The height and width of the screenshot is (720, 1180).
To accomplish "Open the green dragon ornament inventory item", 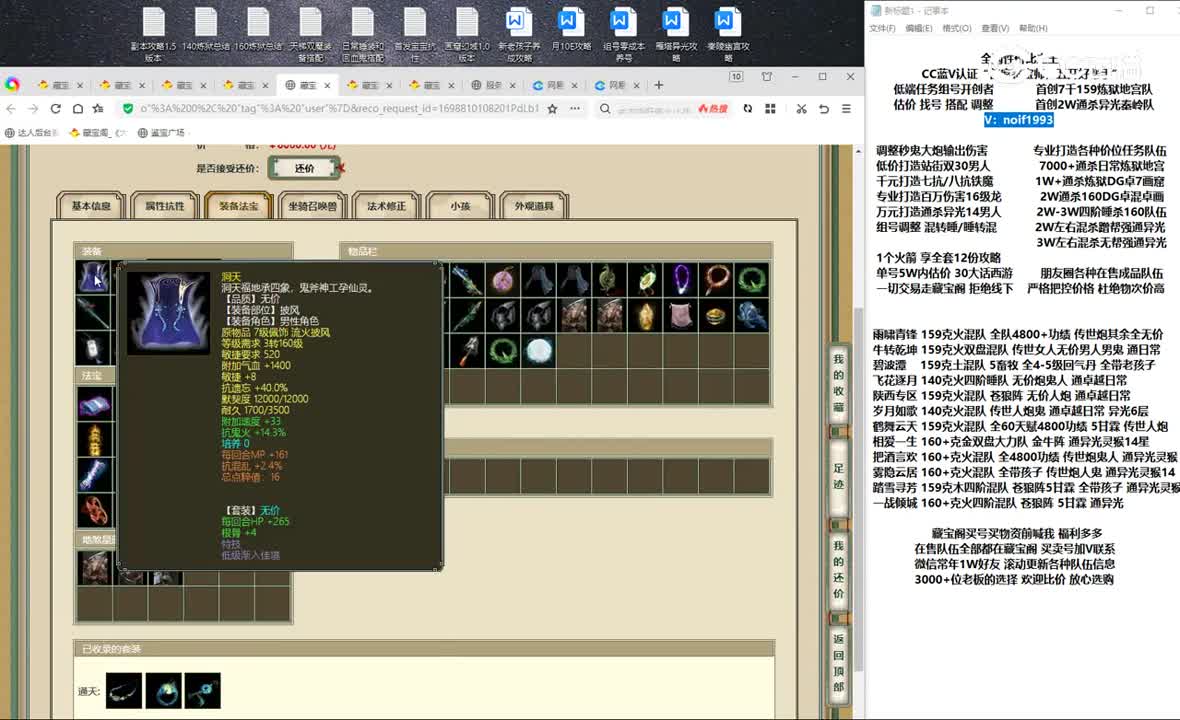I will [x=610, y=280].
